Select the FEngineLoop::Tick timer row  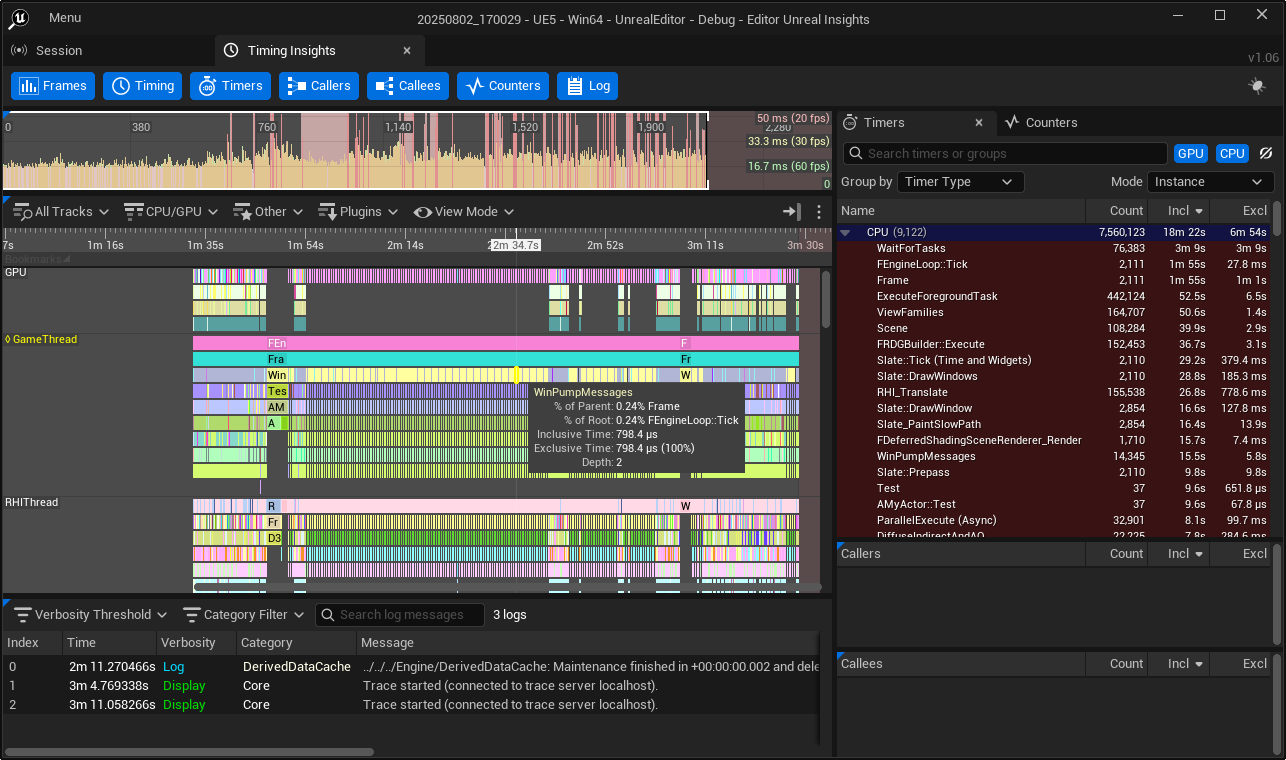click(x=1054, y=264)
